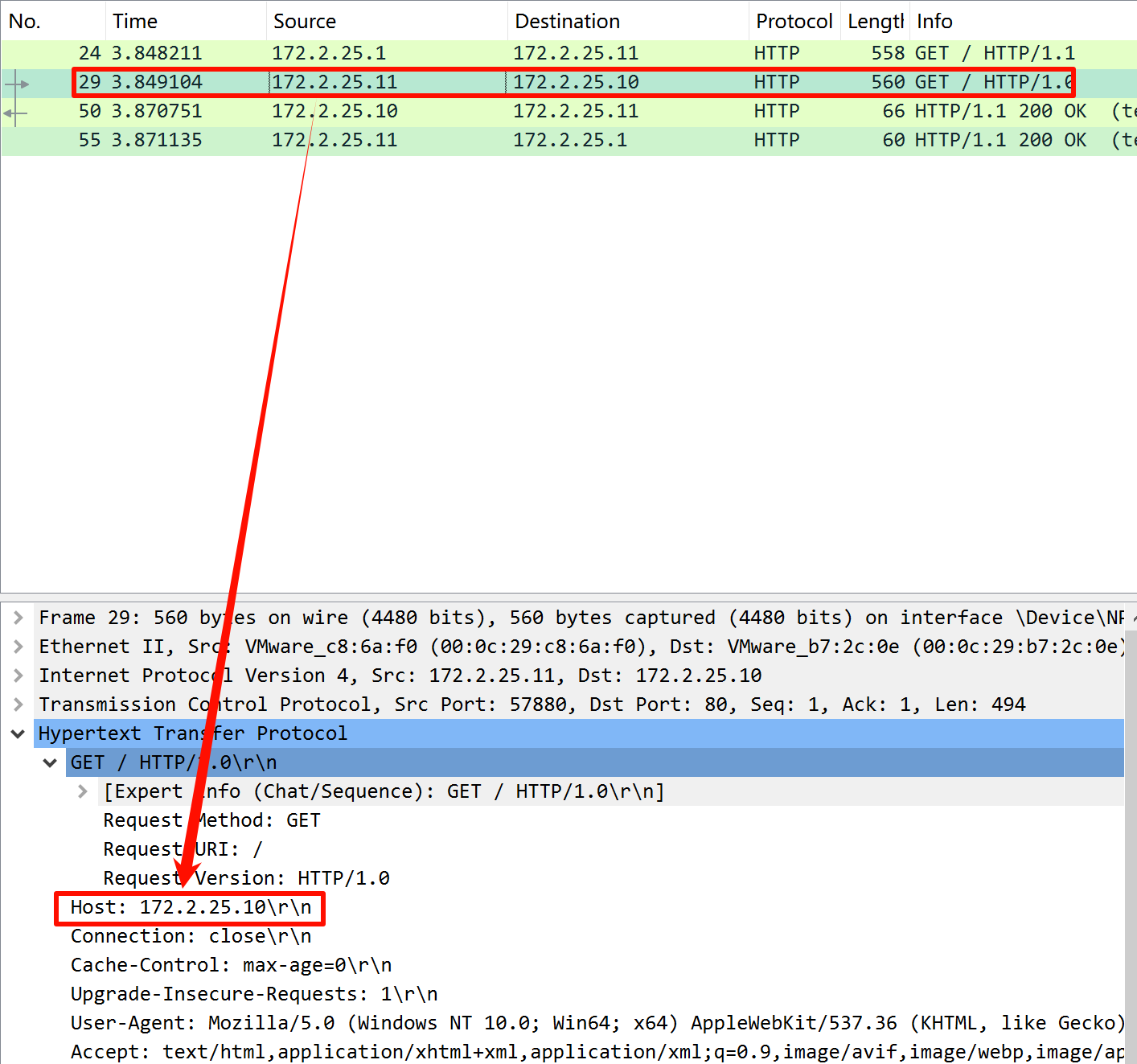1137x1064 pixels.
Task: Select the Request Method: GET field
Action: pos(211,820)
